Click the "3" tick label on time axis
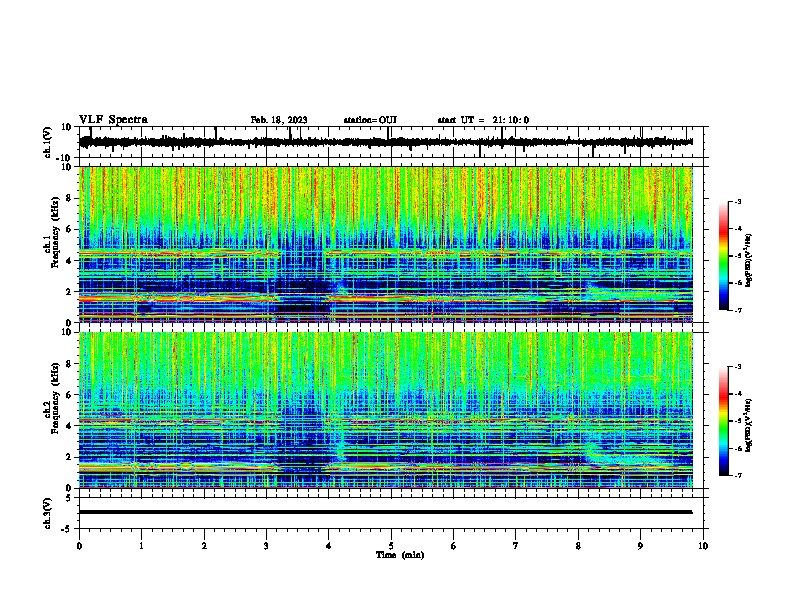Screen dimensions: 792x612 266,546
